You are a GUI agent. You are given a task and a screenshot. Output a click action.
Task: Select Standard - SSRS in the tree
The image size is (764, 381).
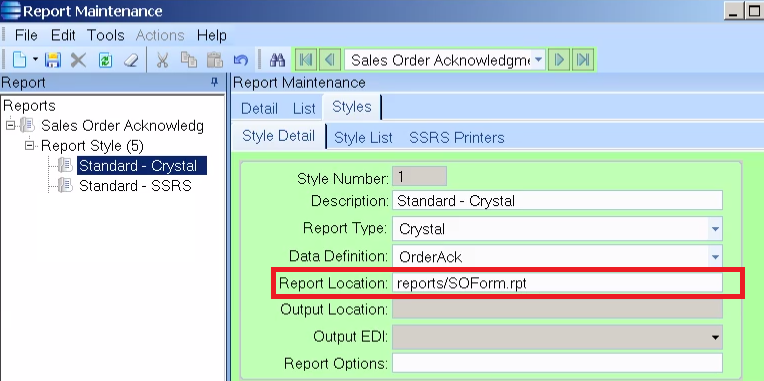pos(135,186)
